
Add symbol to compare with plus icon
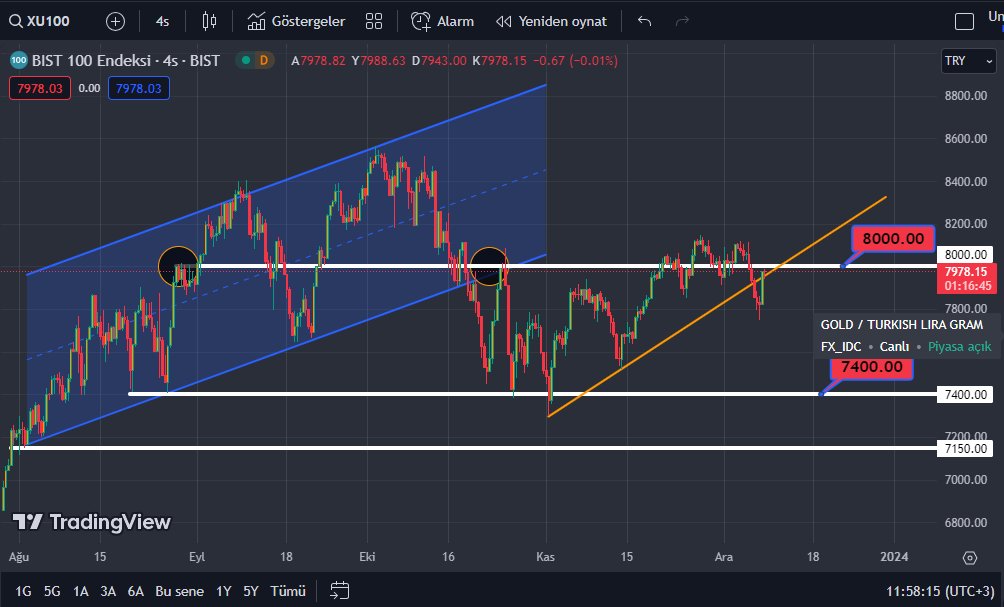click(x=115, y=21)
